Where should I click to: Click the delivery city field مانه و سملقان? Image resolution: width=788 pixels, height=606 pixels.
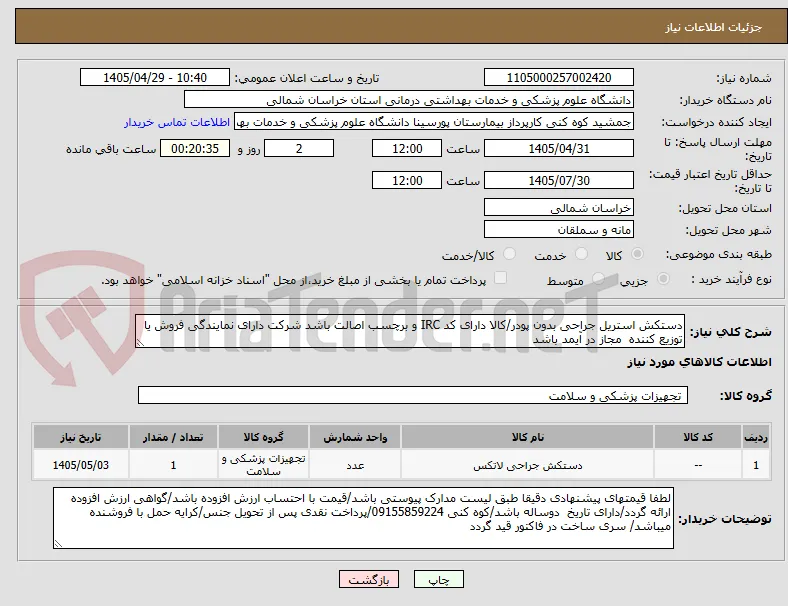point(558,229)
